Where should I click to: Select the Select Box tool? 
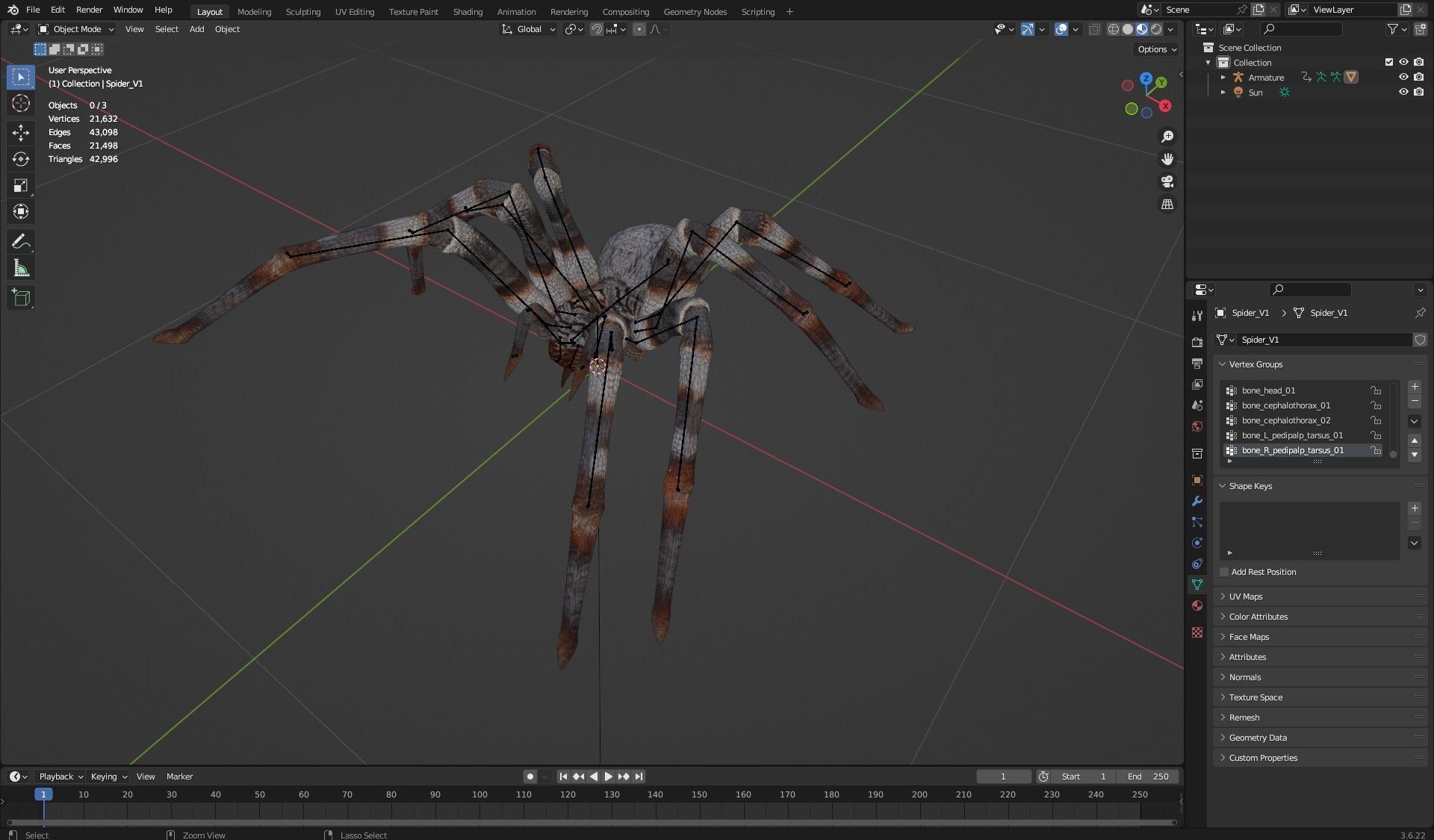[x=21, y=77]
